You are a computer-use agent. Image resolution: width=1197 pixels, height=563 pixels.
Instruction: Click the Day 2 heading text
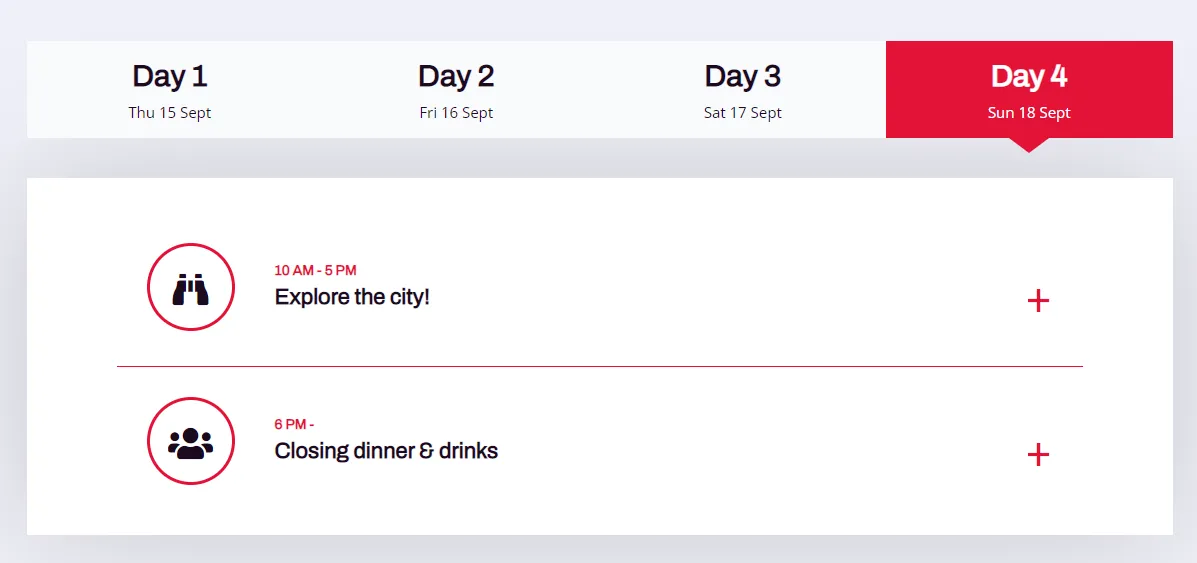click(x=456, y=76)
